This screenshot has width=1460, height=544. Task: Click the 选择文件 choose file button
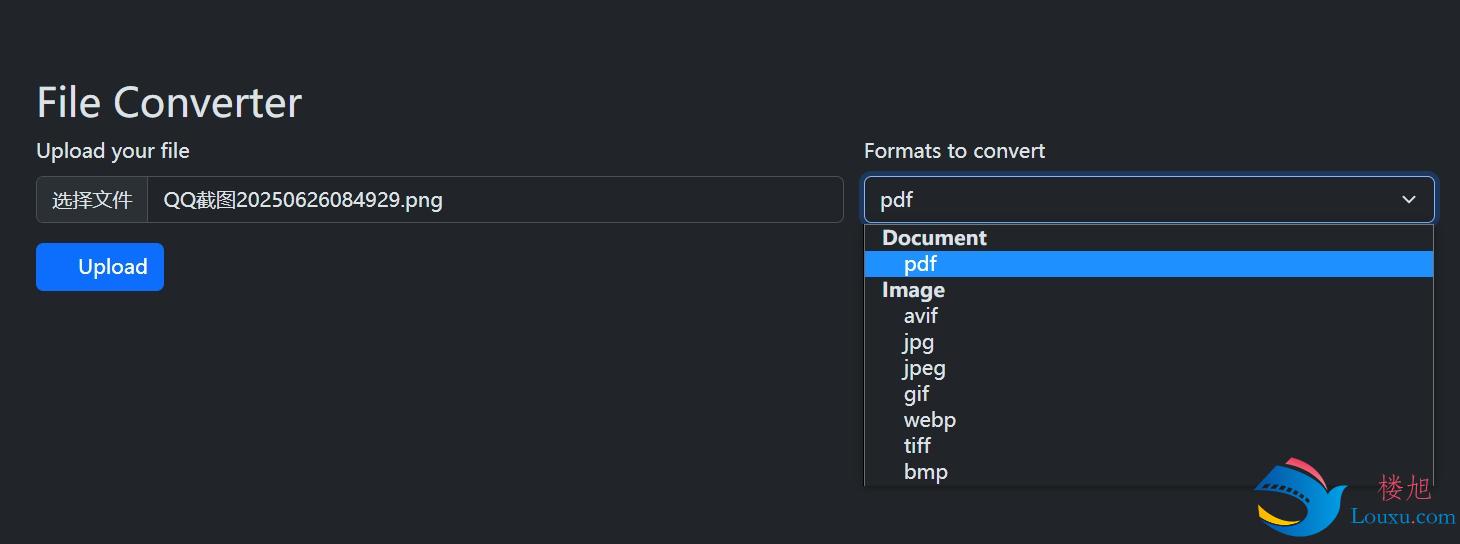coord(92,200)
